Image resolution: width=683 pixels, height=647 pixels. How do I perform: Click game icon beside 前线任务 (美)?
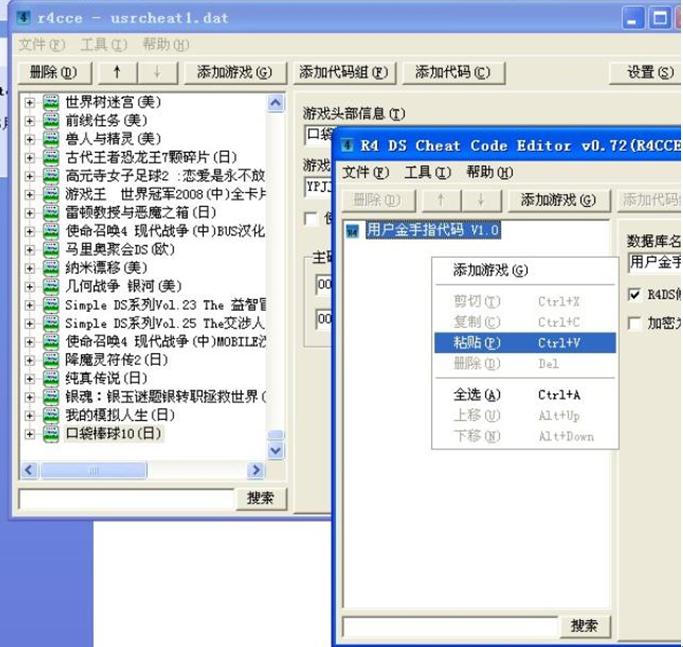(x=51, y=121)
